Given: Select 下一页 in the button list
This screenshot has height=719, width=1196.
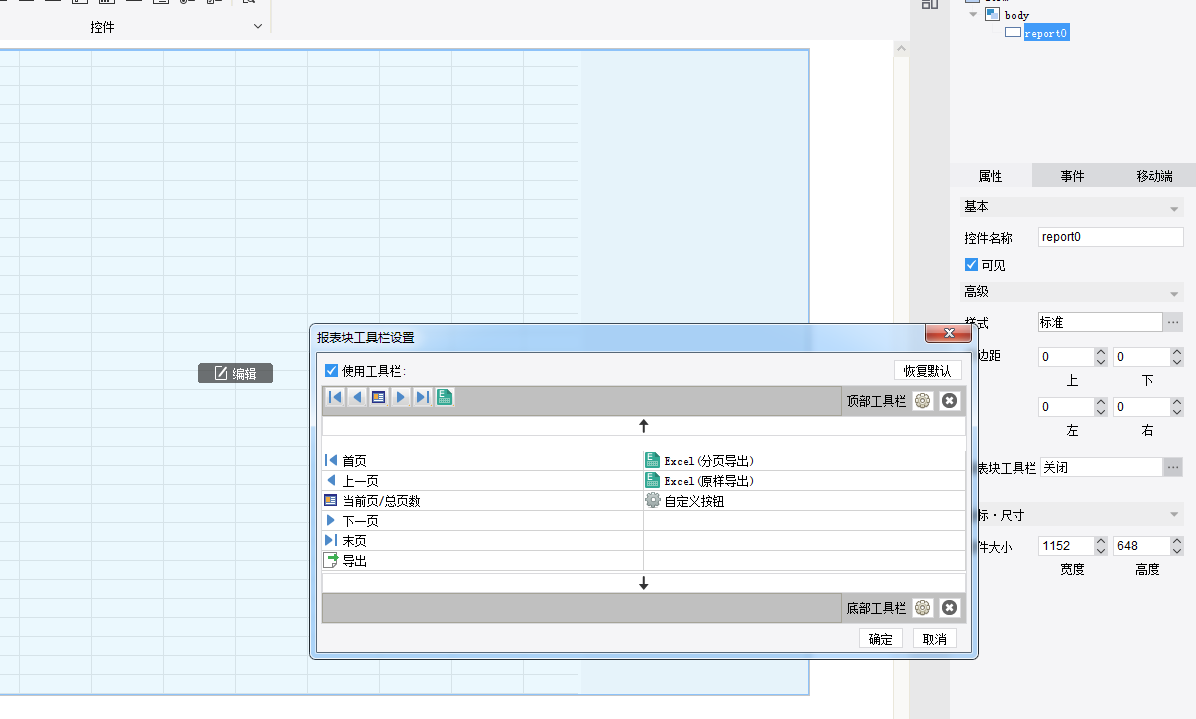Looking at the screenshot, I should point(483,521).
